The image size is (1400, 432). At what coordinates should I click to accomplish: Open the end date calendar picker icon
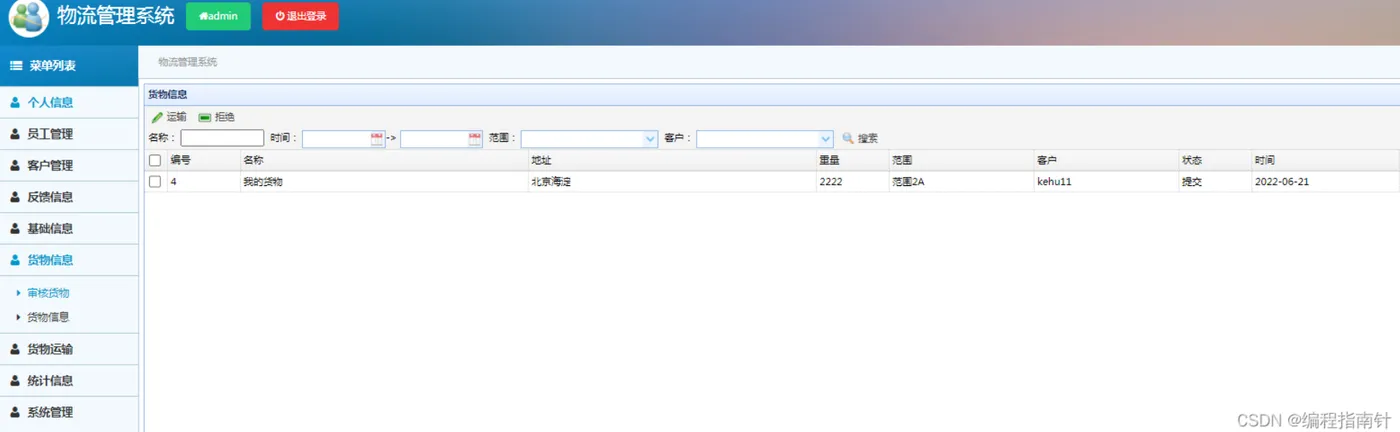475,139
